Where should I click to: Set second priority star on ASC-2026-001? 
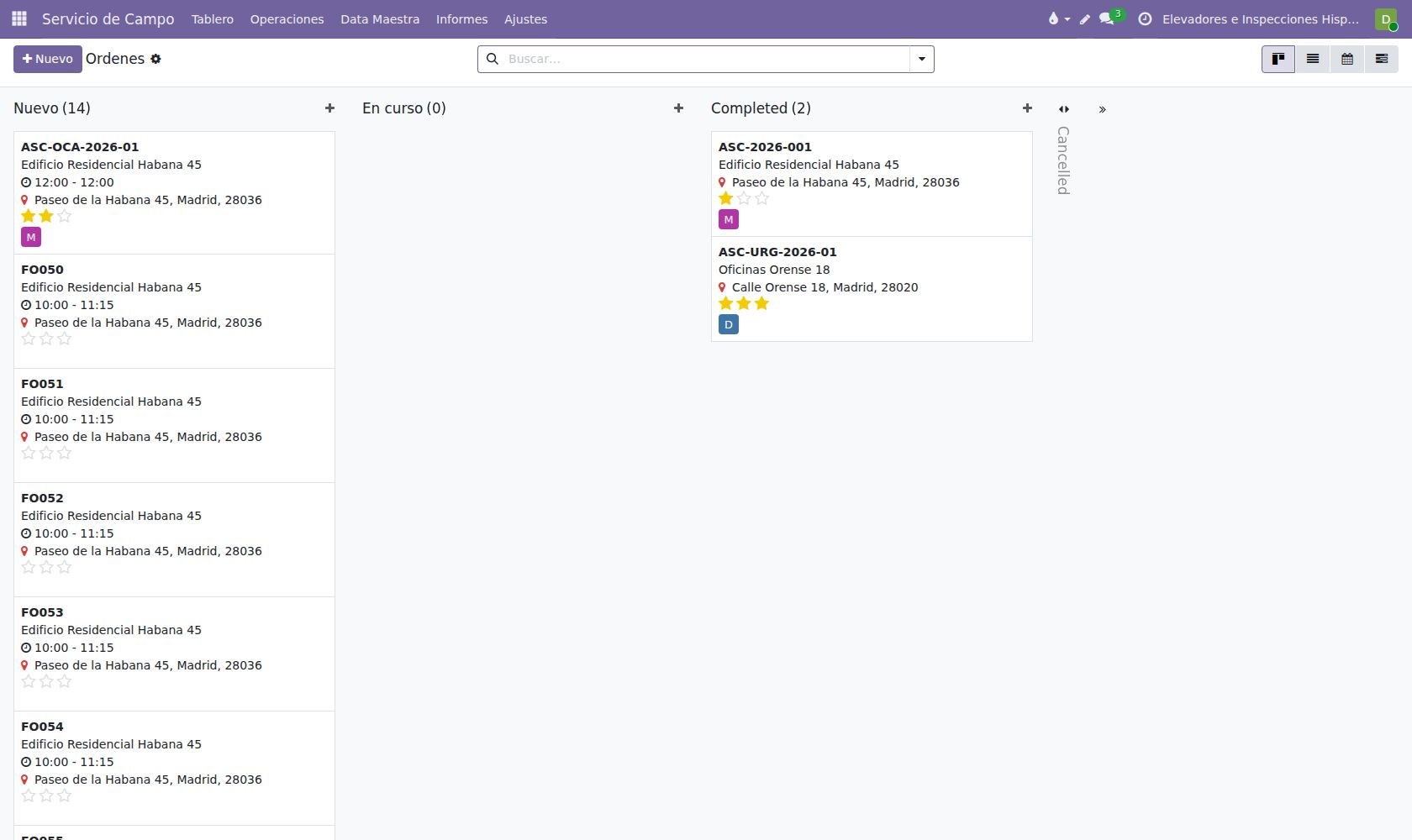[744, 199]
